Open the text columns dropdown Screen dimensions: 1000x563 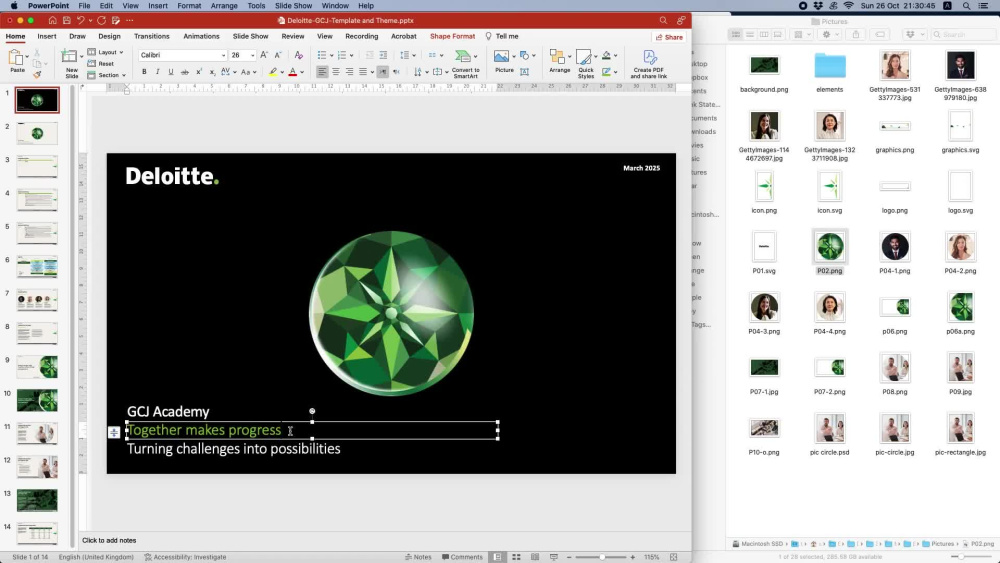click(436, 55)
